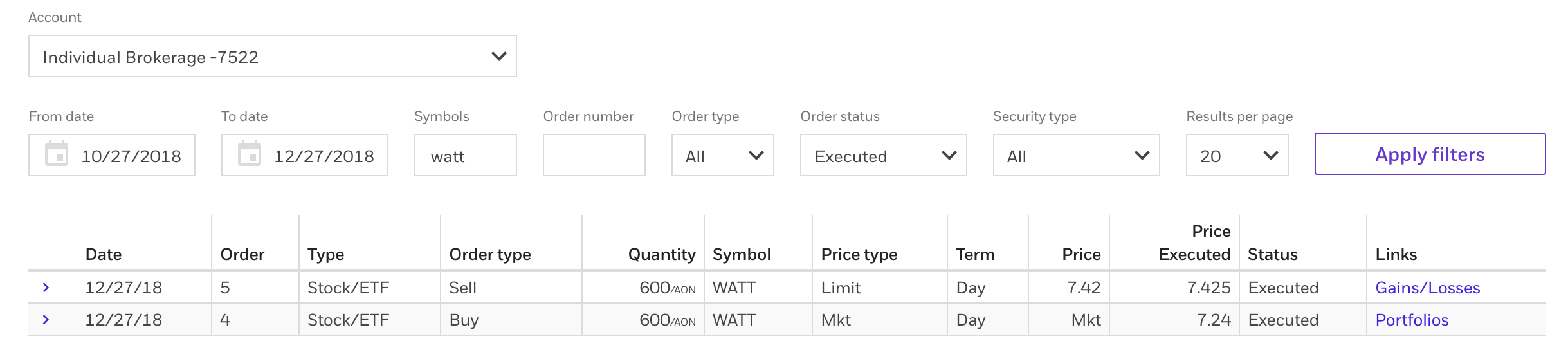The image size is (1568, 359).
Task: Open the Portfolios link
Action: 1412,320
